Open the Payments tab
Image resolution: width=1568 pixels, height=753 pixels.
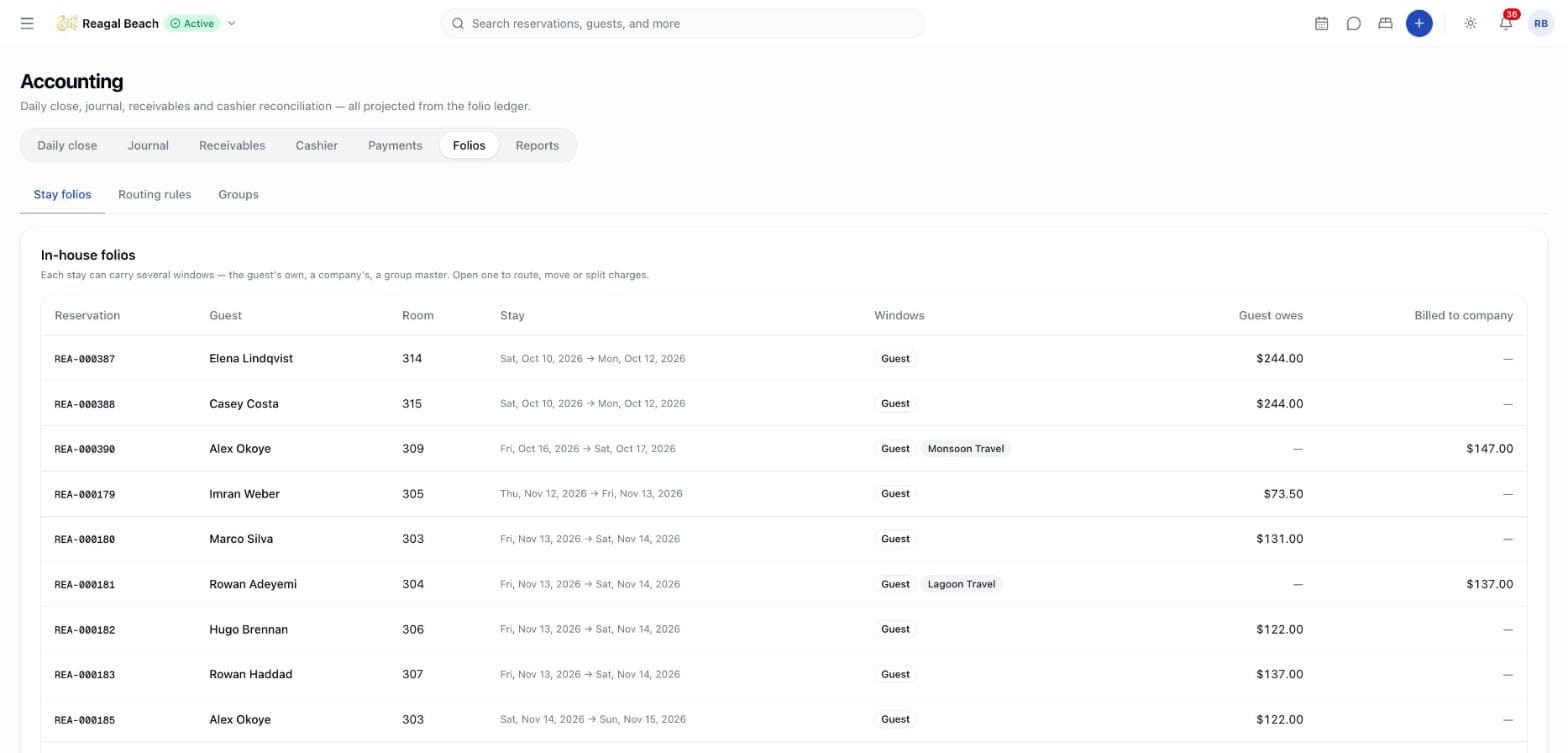pos(395,145)
